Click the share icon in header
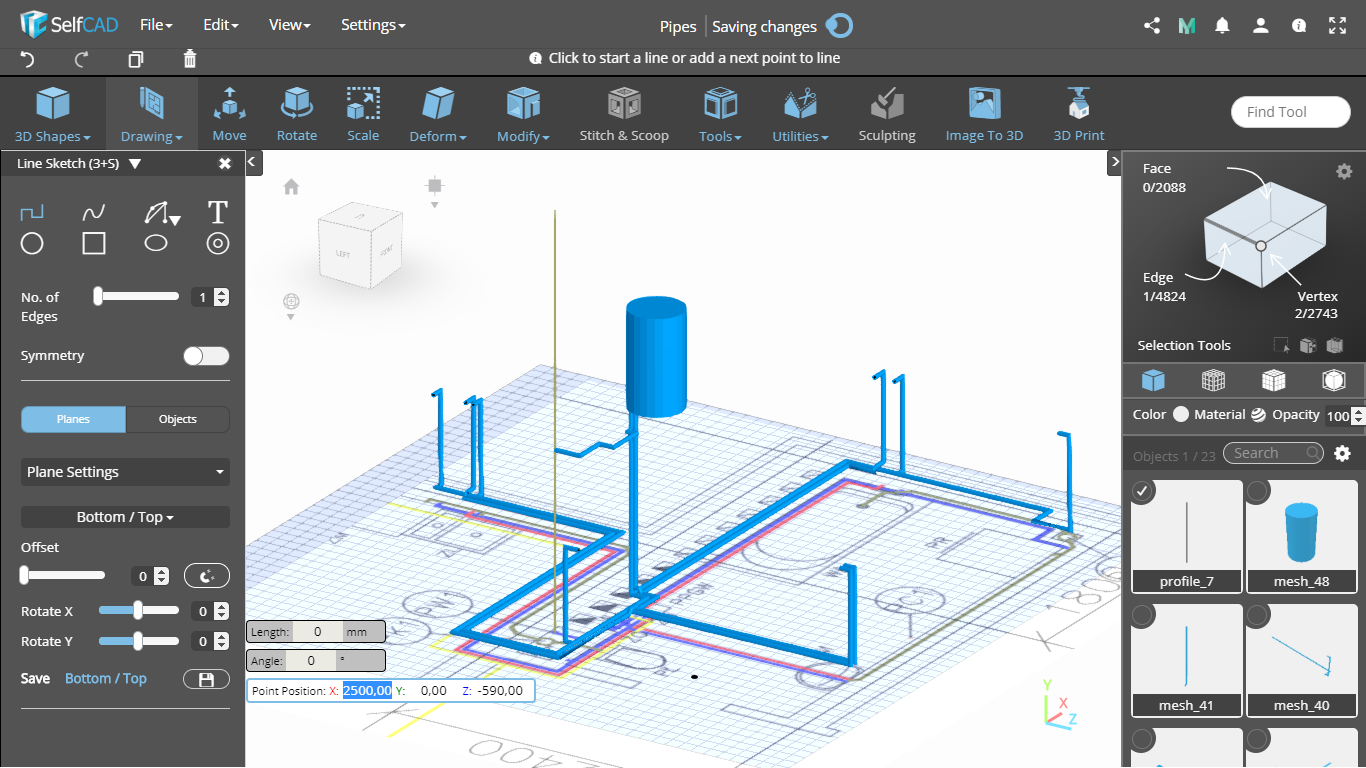The width and height of the screenshot is (1366, 768). click(1152, 26)
